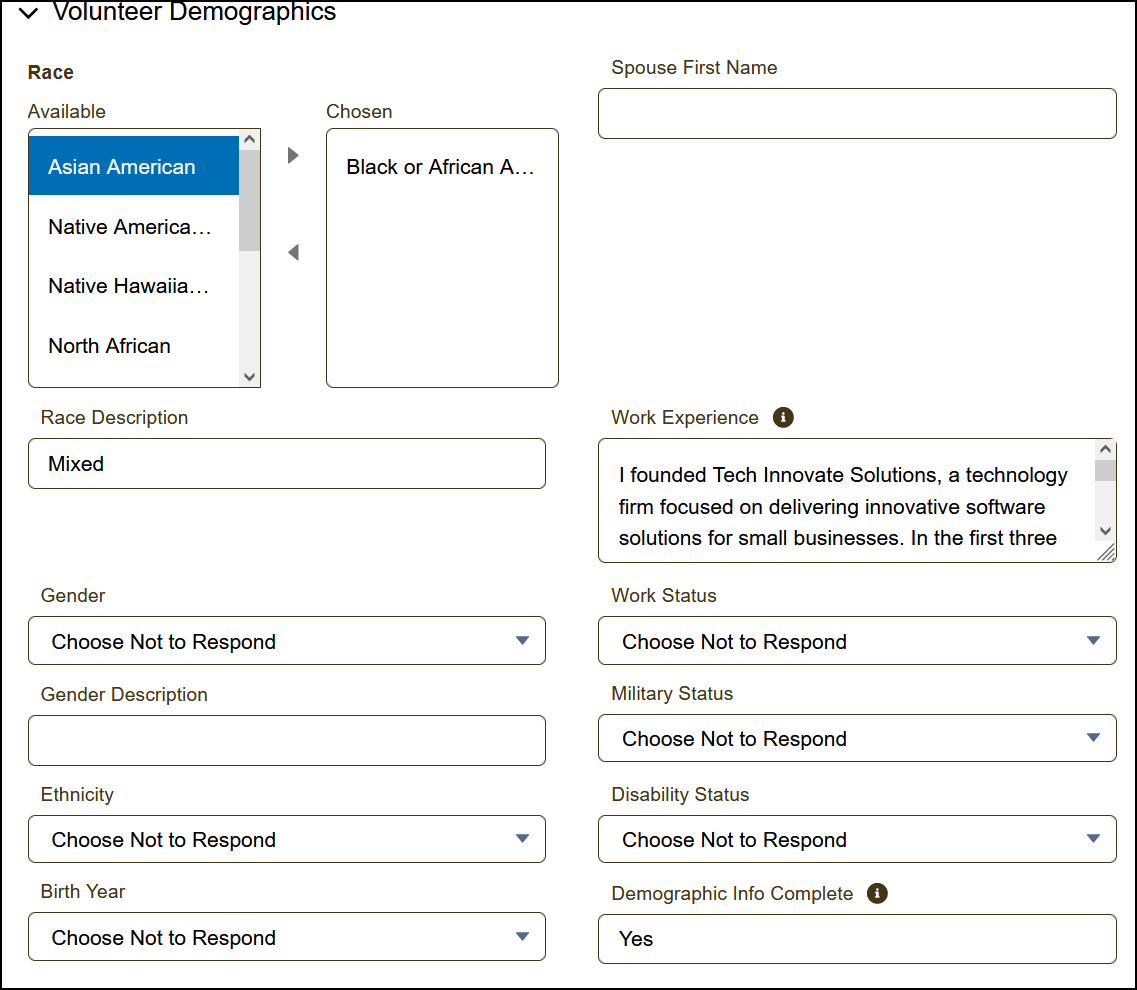Image resolution: width=1137 pixels, height=990 pixels.
Task: Click the move-to-Chosen right arrow
Action: coord(293,155)
